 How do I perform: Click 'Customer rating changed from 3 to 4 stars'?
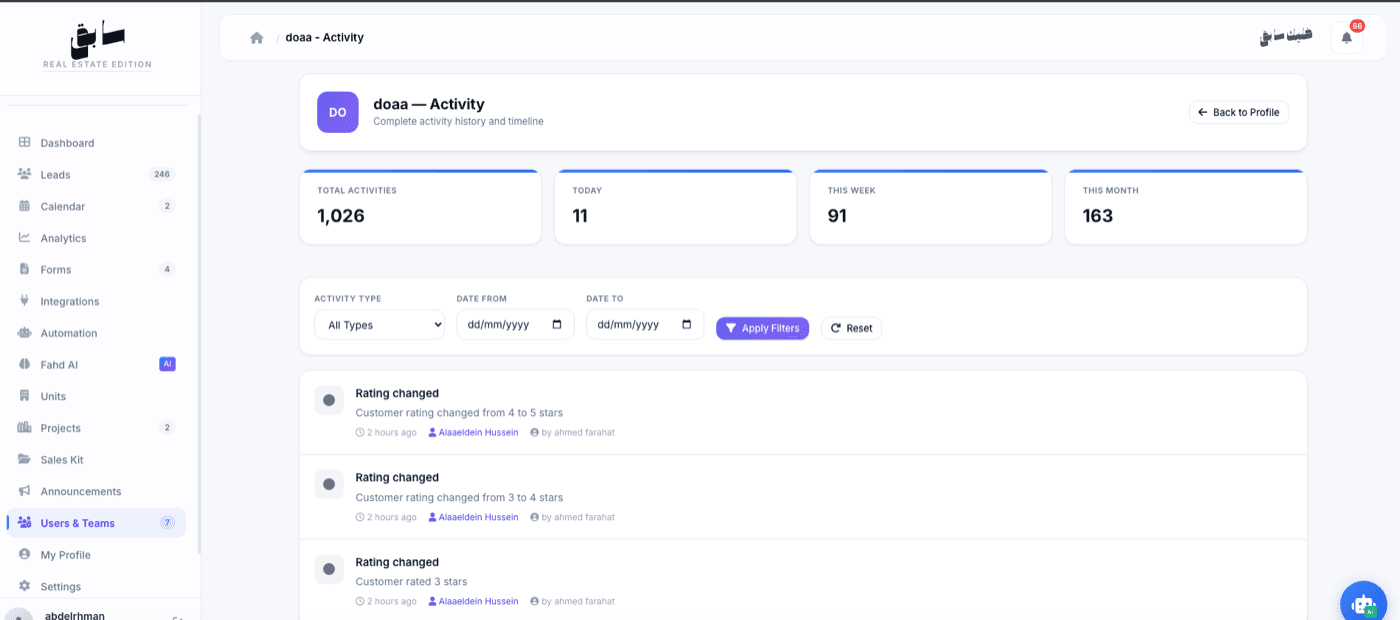460,497
